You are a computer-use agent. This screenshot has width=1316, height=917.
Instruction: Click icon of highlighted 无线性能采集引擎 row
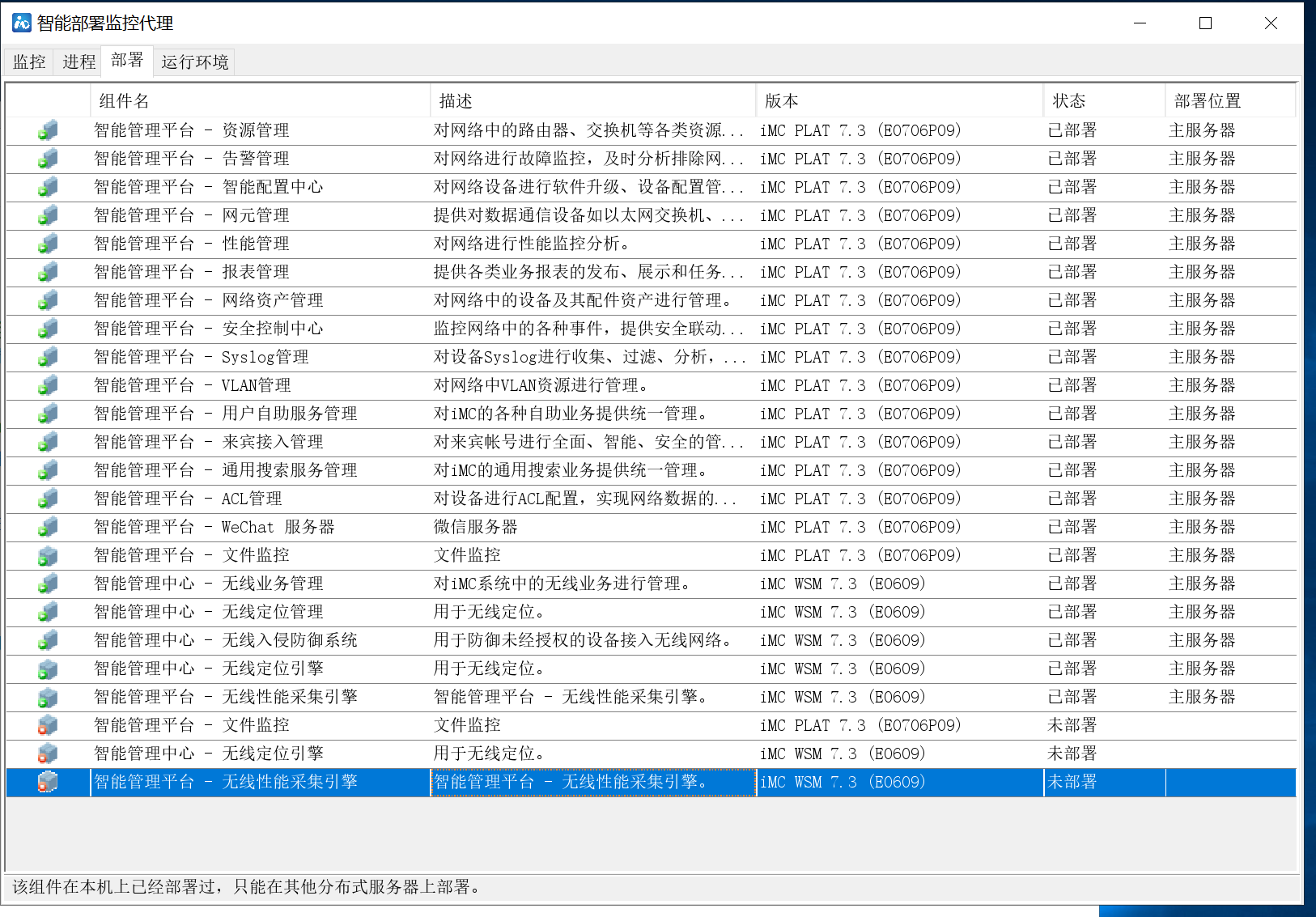pos(48,782)
